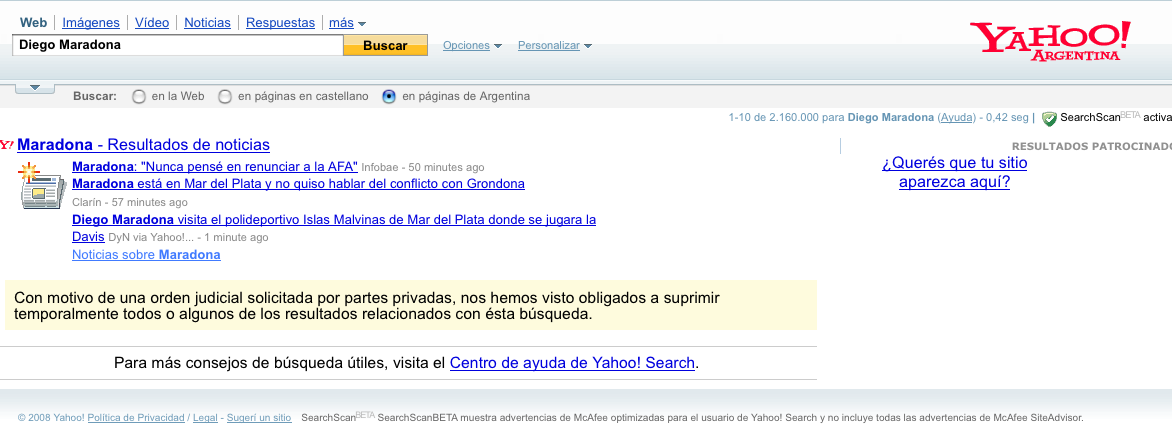Image resolution: width=1172 pixels, height=434 pixels.
Task: Click the newspaper news results icon
Action: point(41,186)
